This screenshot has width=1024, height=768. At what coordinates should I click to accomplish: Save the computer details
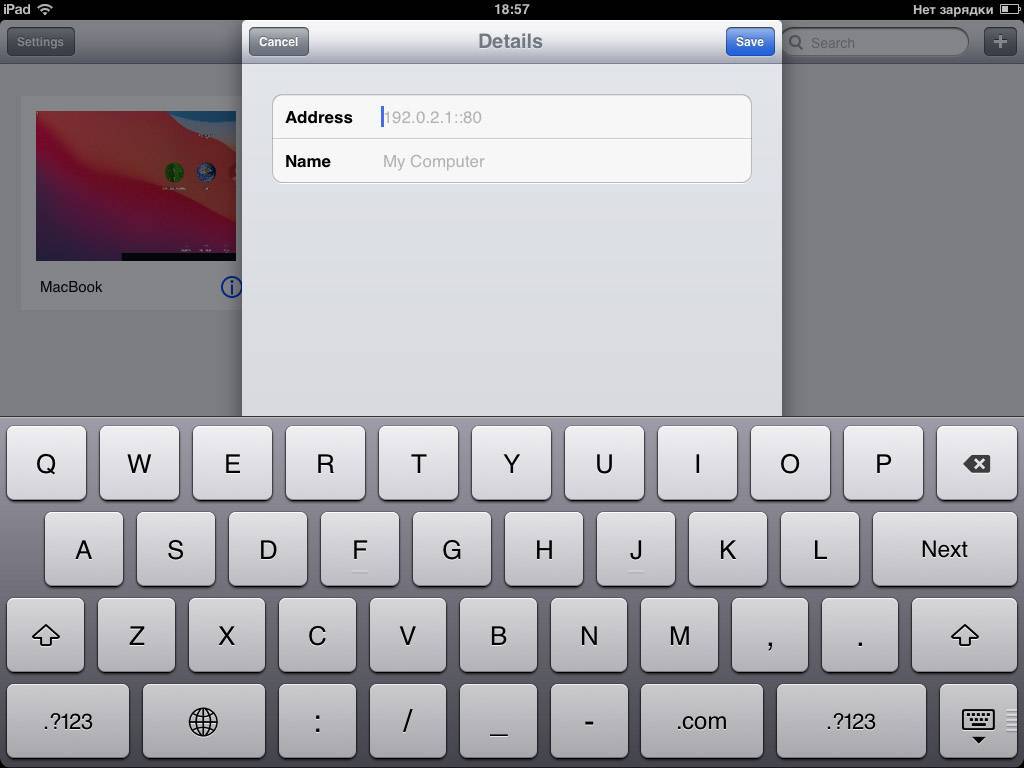tap(750, 42)
